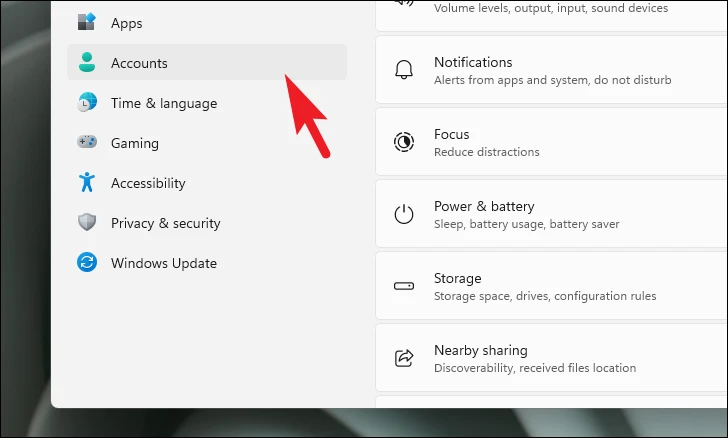Select Accounts in the sidebar
The image size is (728, 438).
coord(207,63)
